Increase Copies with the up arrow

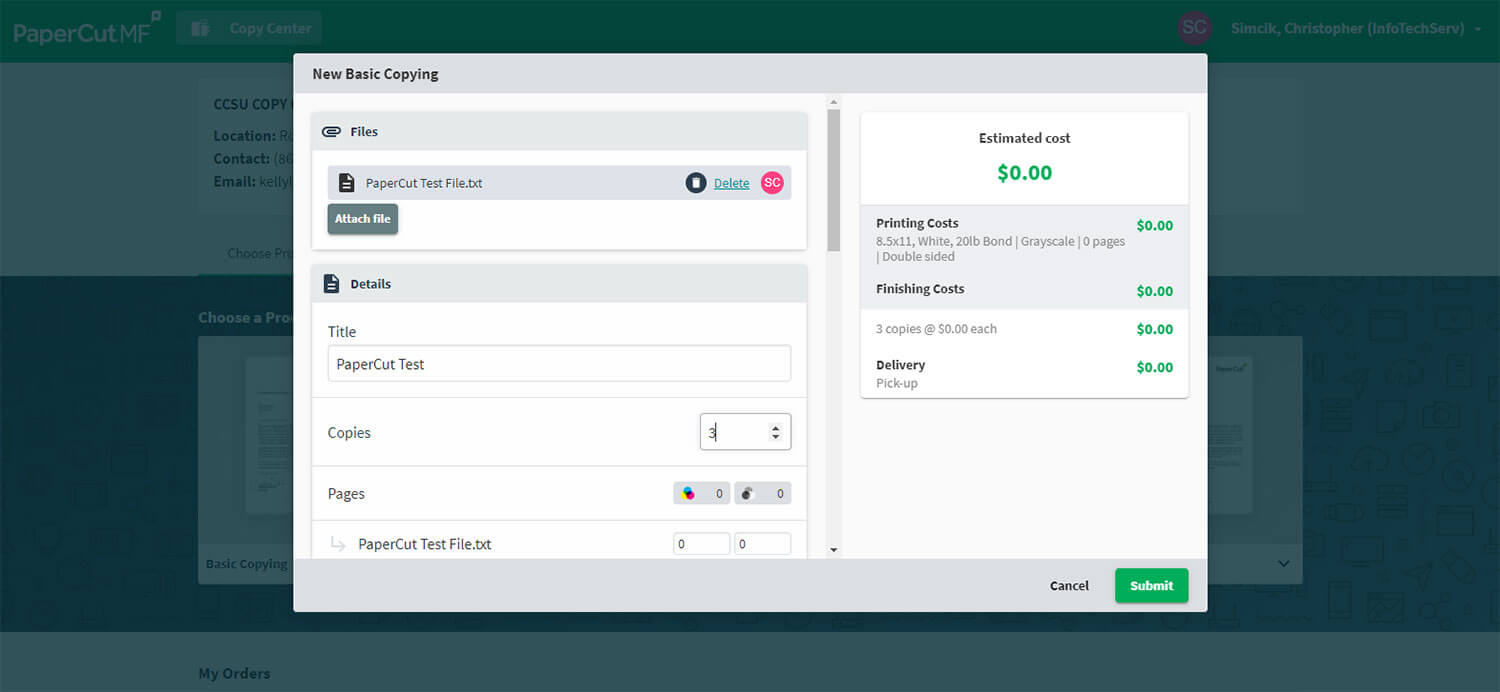[x=775, y=428]
